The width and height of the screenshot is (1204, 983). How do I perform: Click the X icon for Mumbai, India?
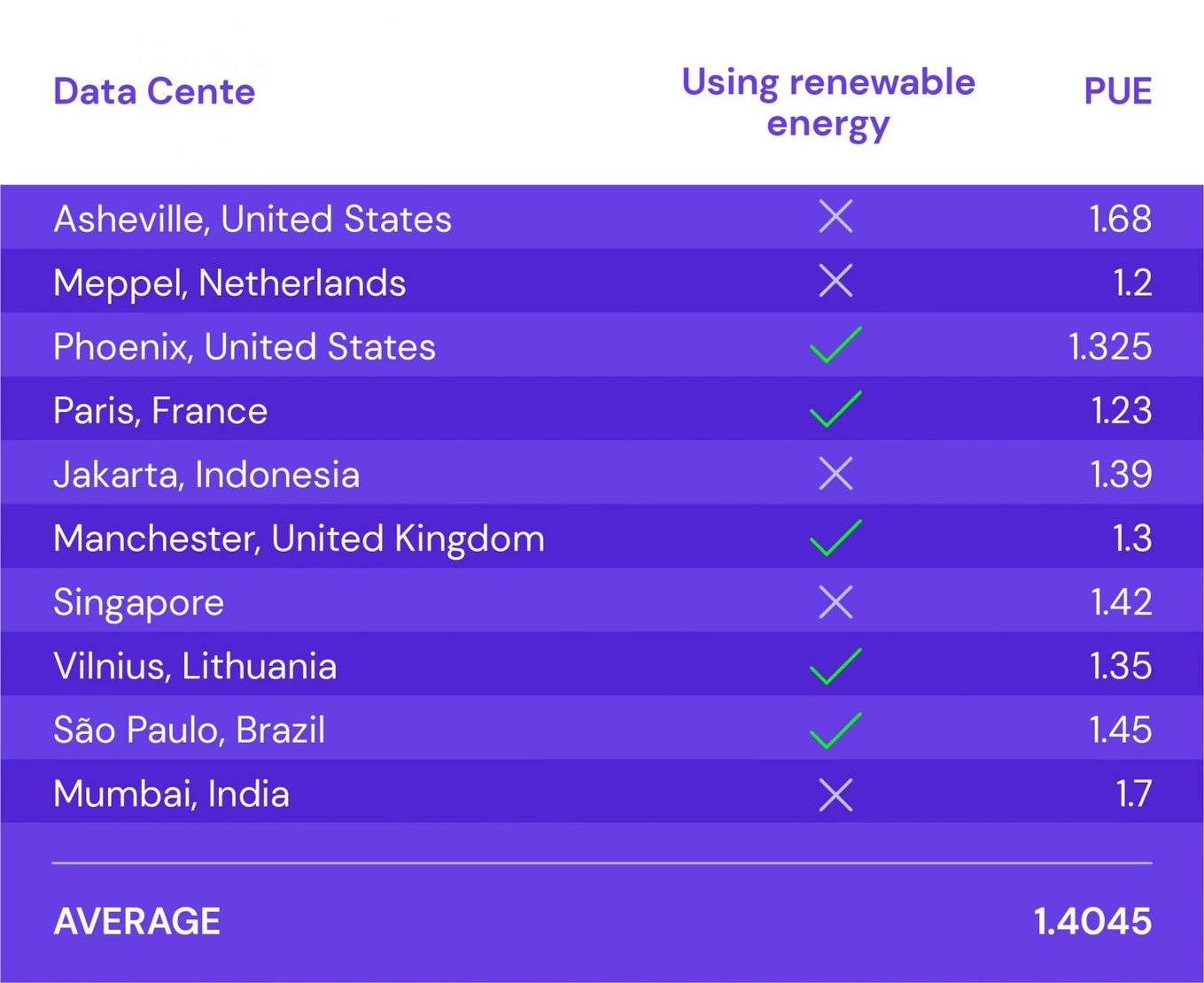point(835,794)
